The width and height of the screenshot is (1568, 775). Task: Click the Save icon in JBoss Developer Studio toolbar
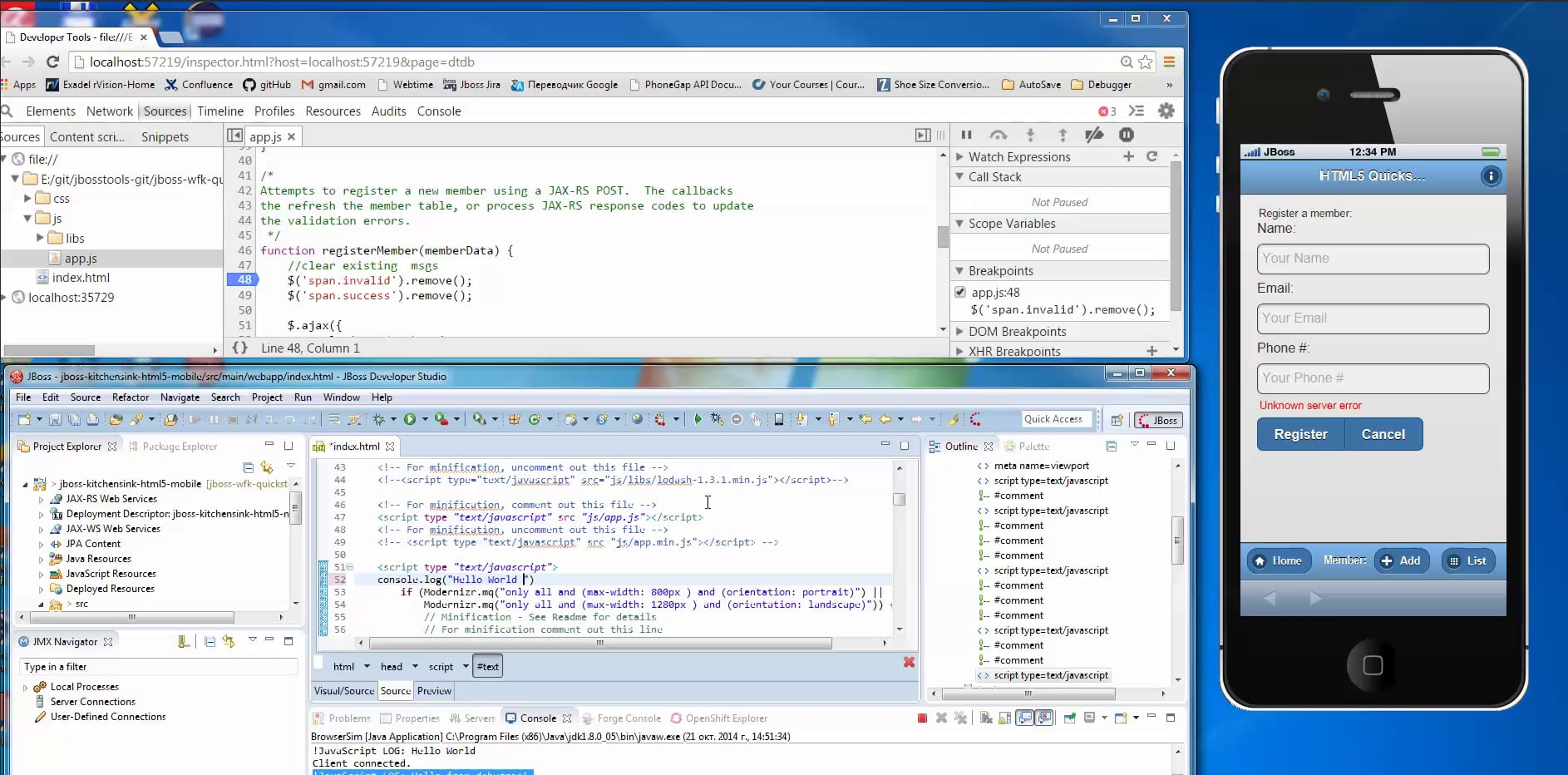point(55,420)
